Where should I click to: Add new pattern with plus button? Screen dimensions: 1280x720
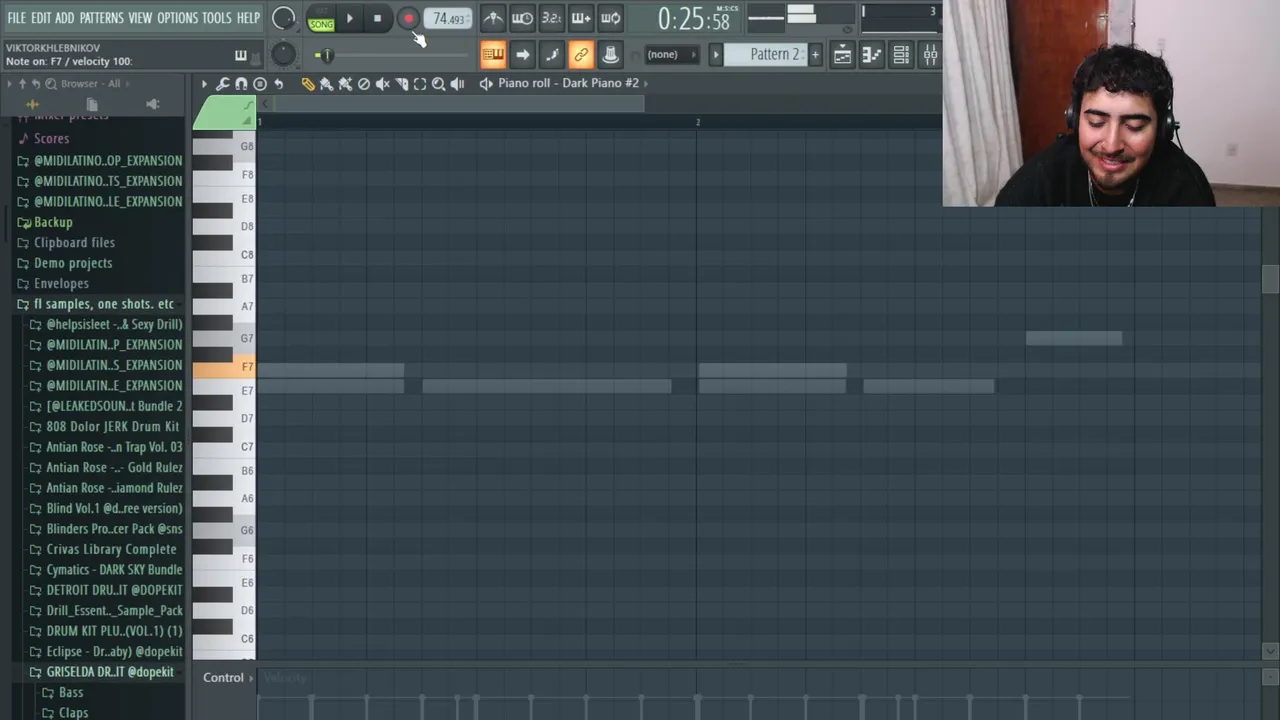(815, 54)
